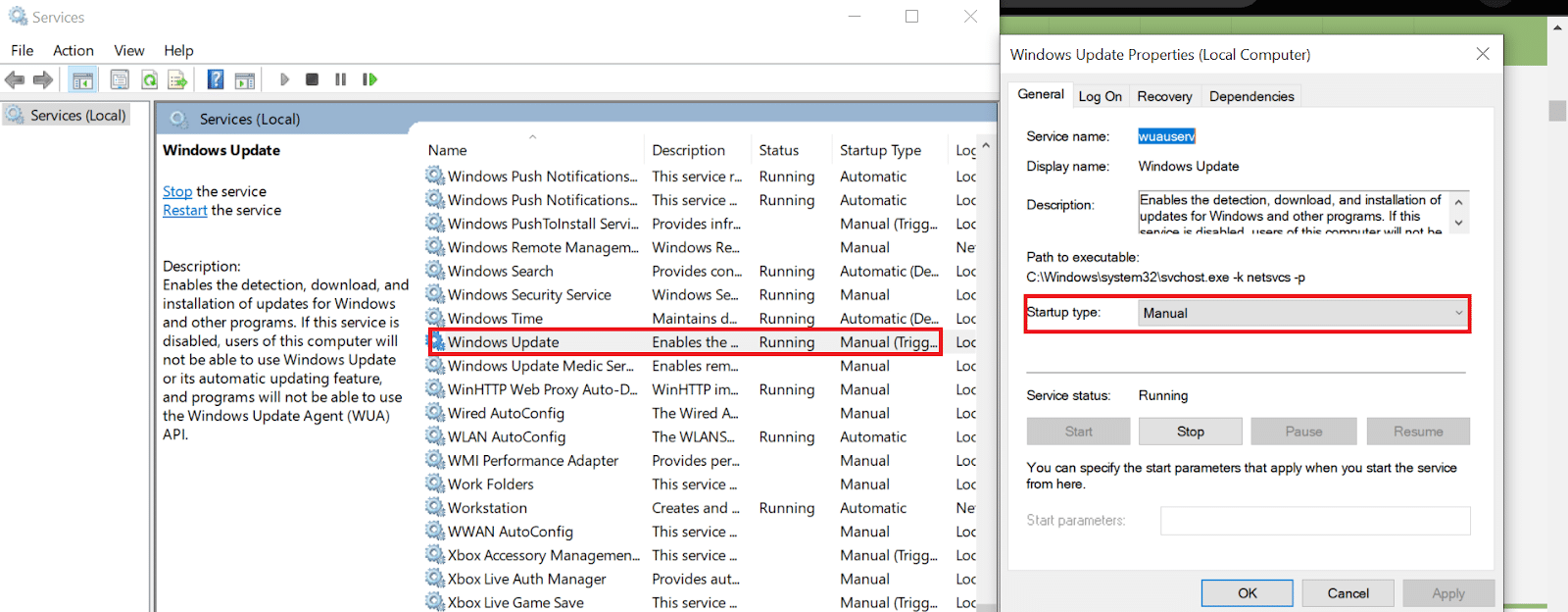Click the Start Service play icon in toolbar
The width and height of the screenshot is (1568, 612).
coord(284,79)
